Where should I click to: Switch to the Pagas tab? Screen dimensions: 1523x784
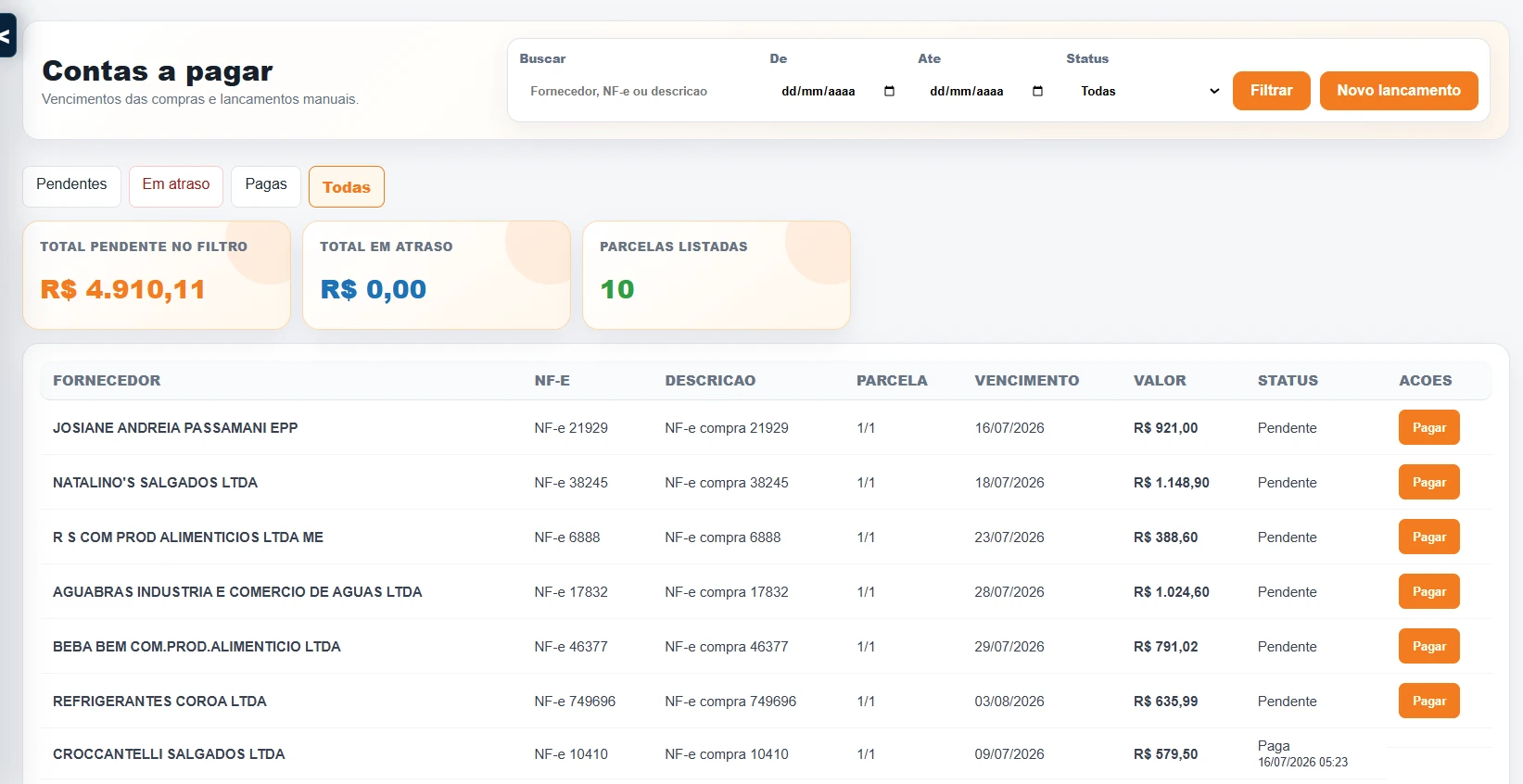[266, 184]
